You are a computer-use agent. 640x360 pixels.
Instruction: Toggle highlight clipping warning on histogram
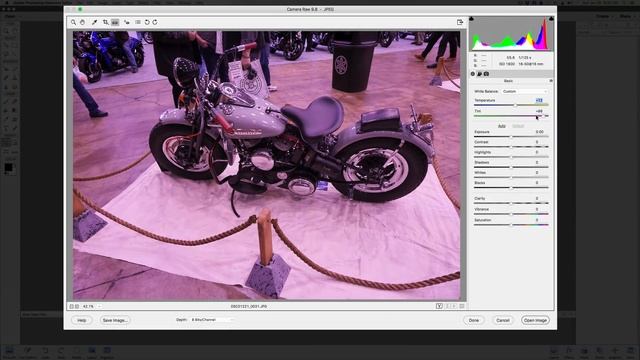(551, 19)
